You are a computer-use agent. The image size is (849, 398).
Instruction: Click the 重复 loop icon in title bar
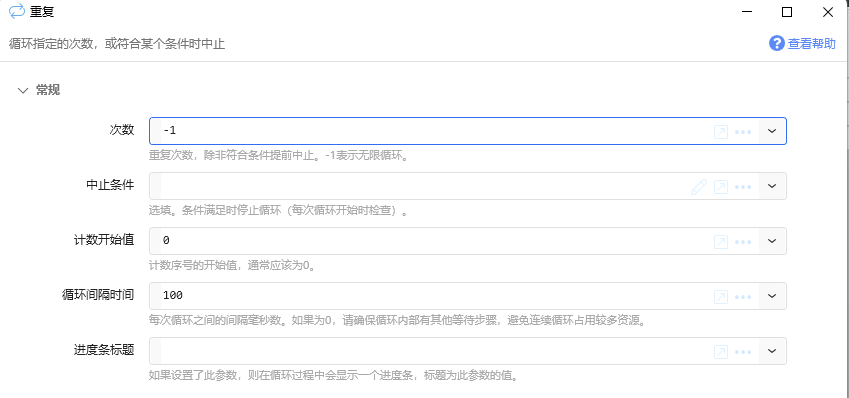17,11
